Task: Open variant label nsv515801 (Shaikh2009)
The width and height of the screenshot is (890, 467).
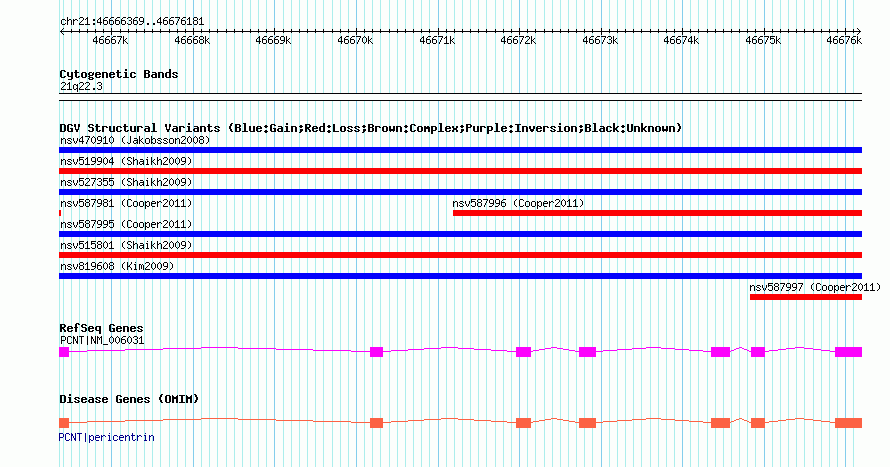Action: pos(126,245)
